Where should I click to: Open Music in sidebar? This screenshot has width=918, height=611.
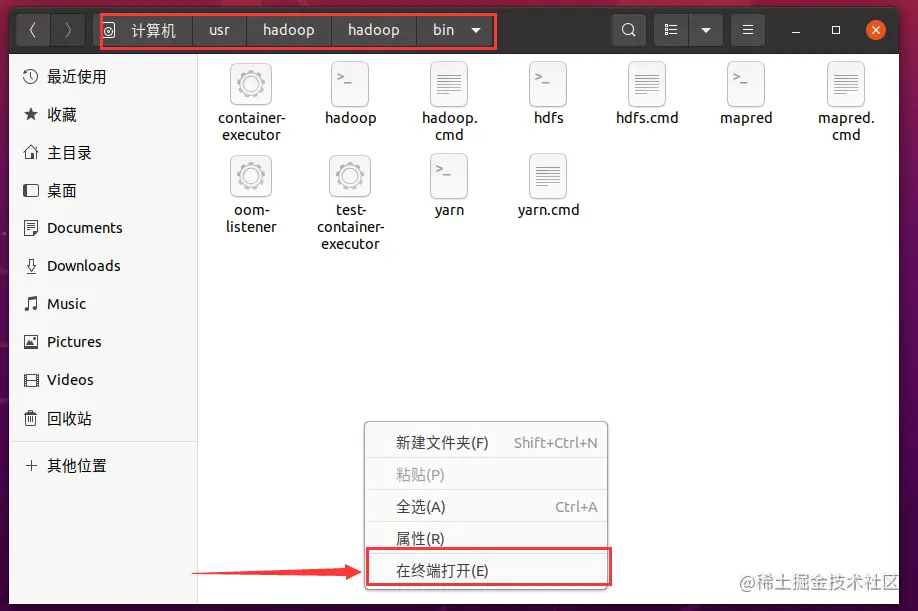point(103,304)
